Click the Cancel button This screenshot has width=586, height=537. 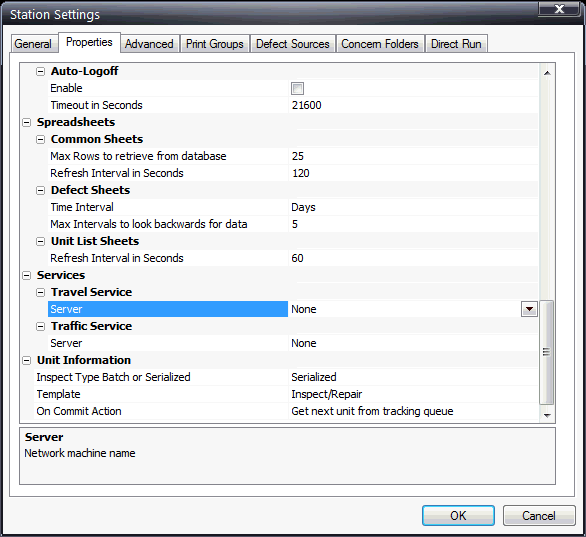pyautogui.click(x=539, y=516)
